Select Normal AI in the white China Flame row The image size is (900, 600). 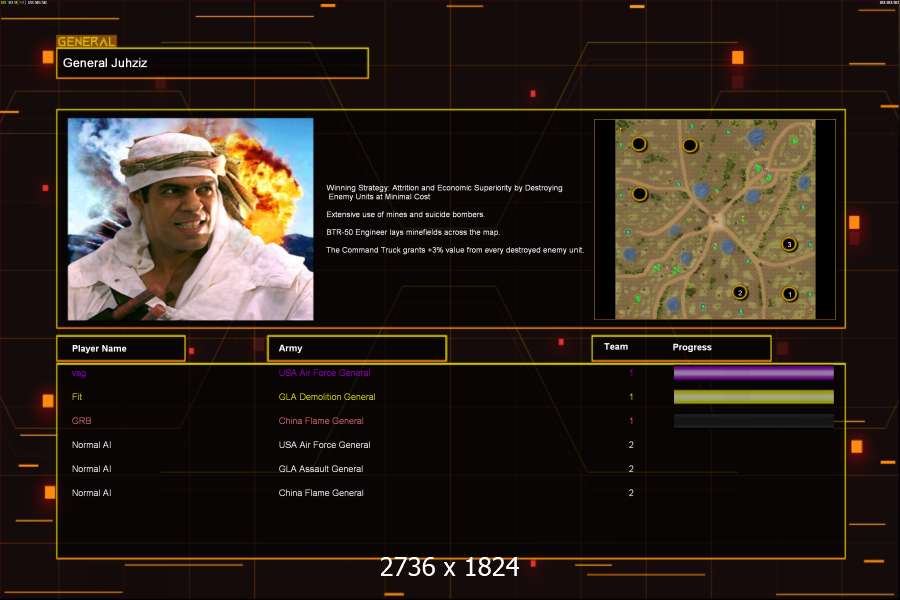pos(91,493)
